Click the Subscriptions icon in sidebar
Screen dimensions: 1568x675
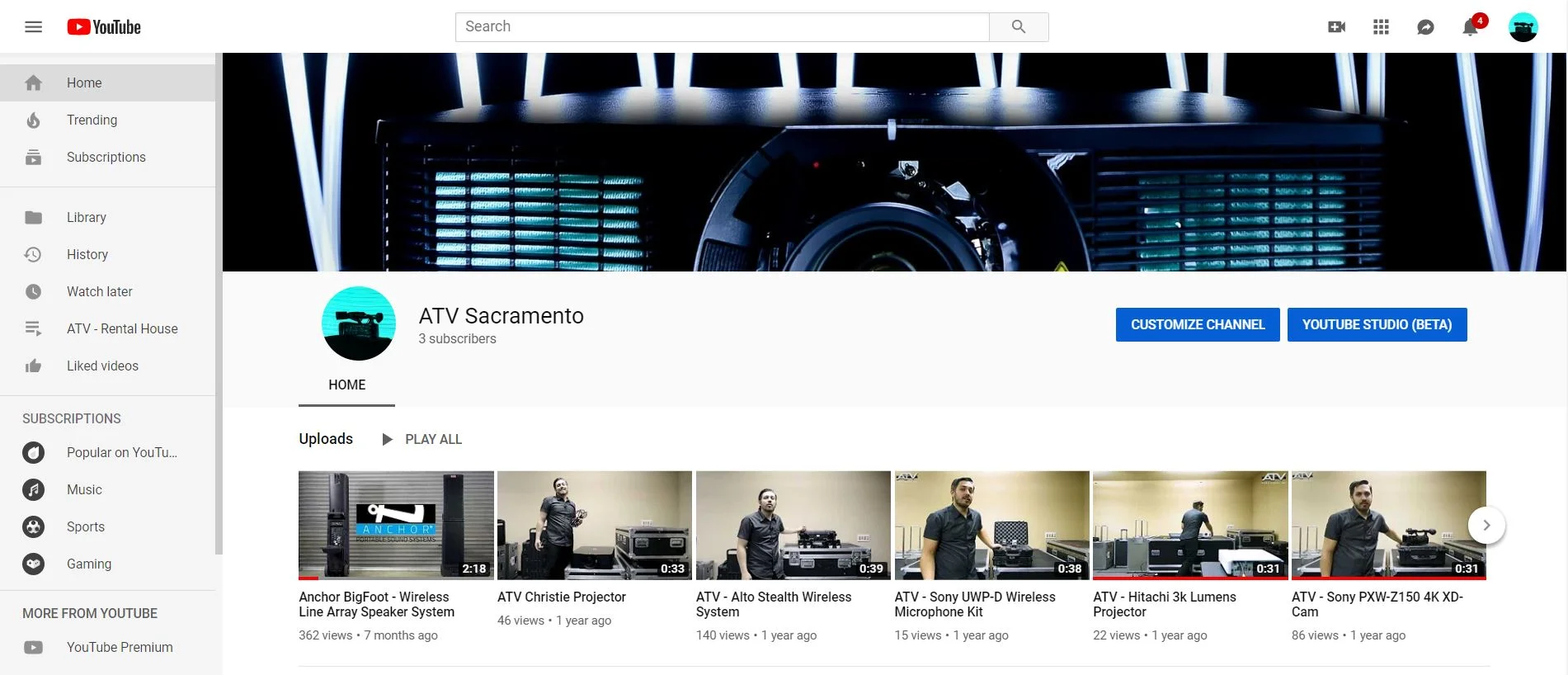[x=33, y=157]
